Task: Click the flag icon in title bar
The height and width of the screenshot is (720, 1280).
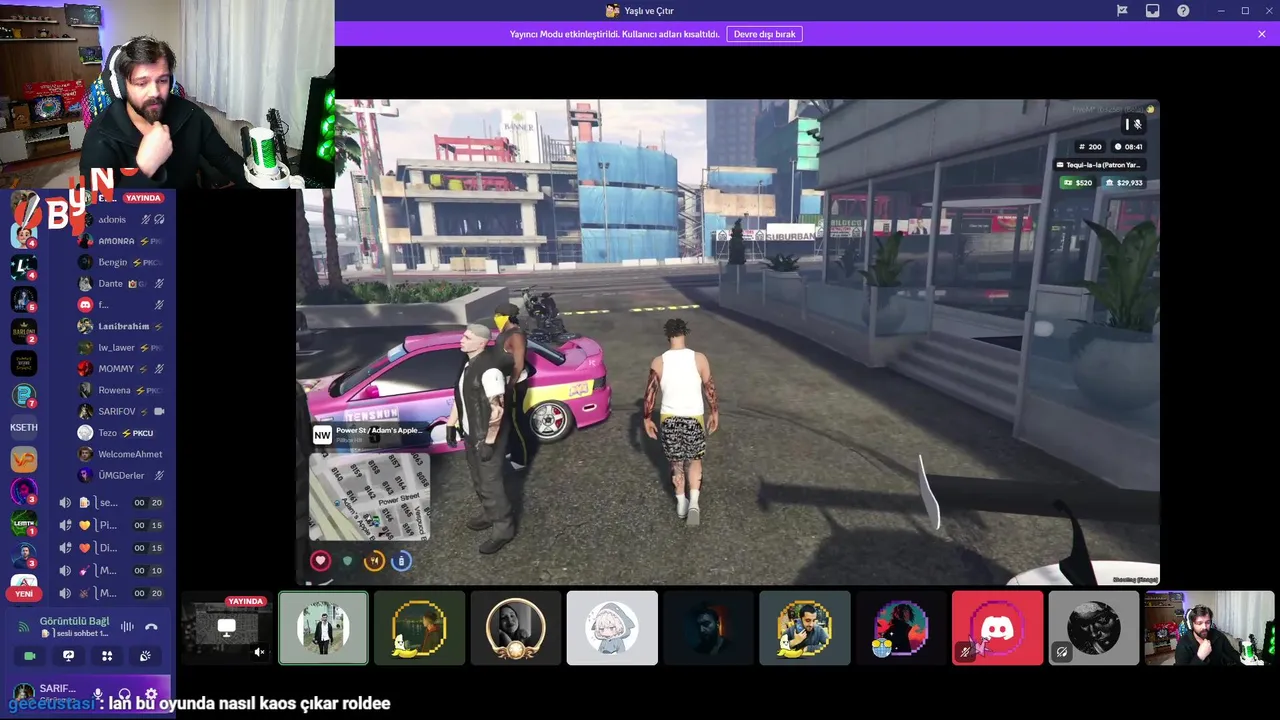Action: (x=1122, y=11)
